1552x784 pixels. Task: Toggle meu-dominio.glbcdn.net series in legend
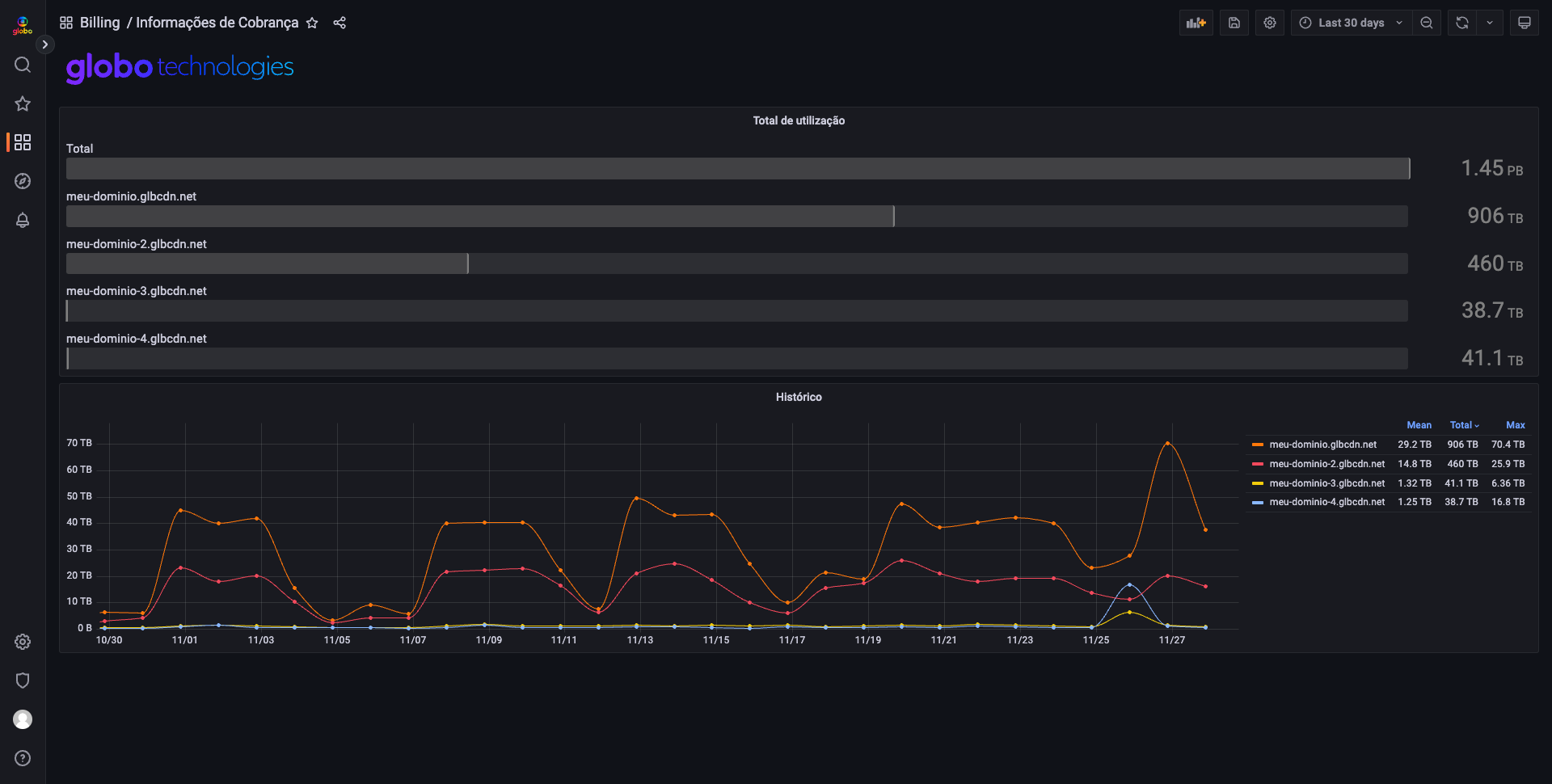click(x=1323, y=445)
